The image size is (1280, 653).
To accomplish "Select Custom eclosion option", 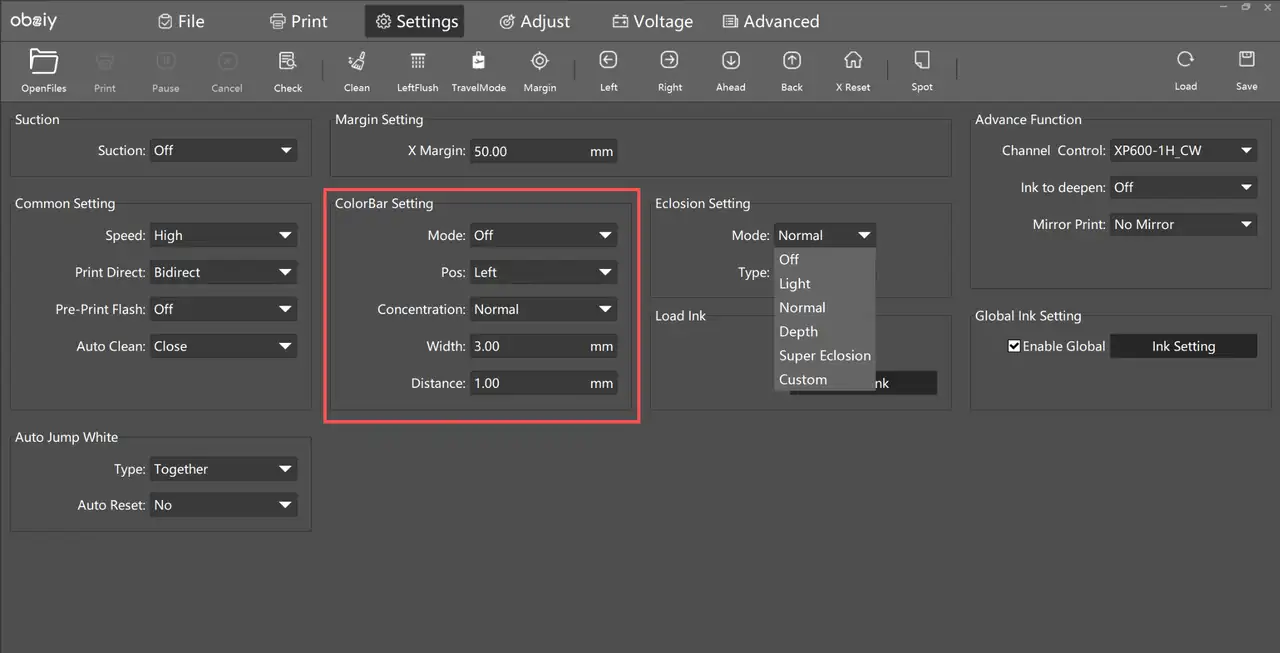I will 825,380.
